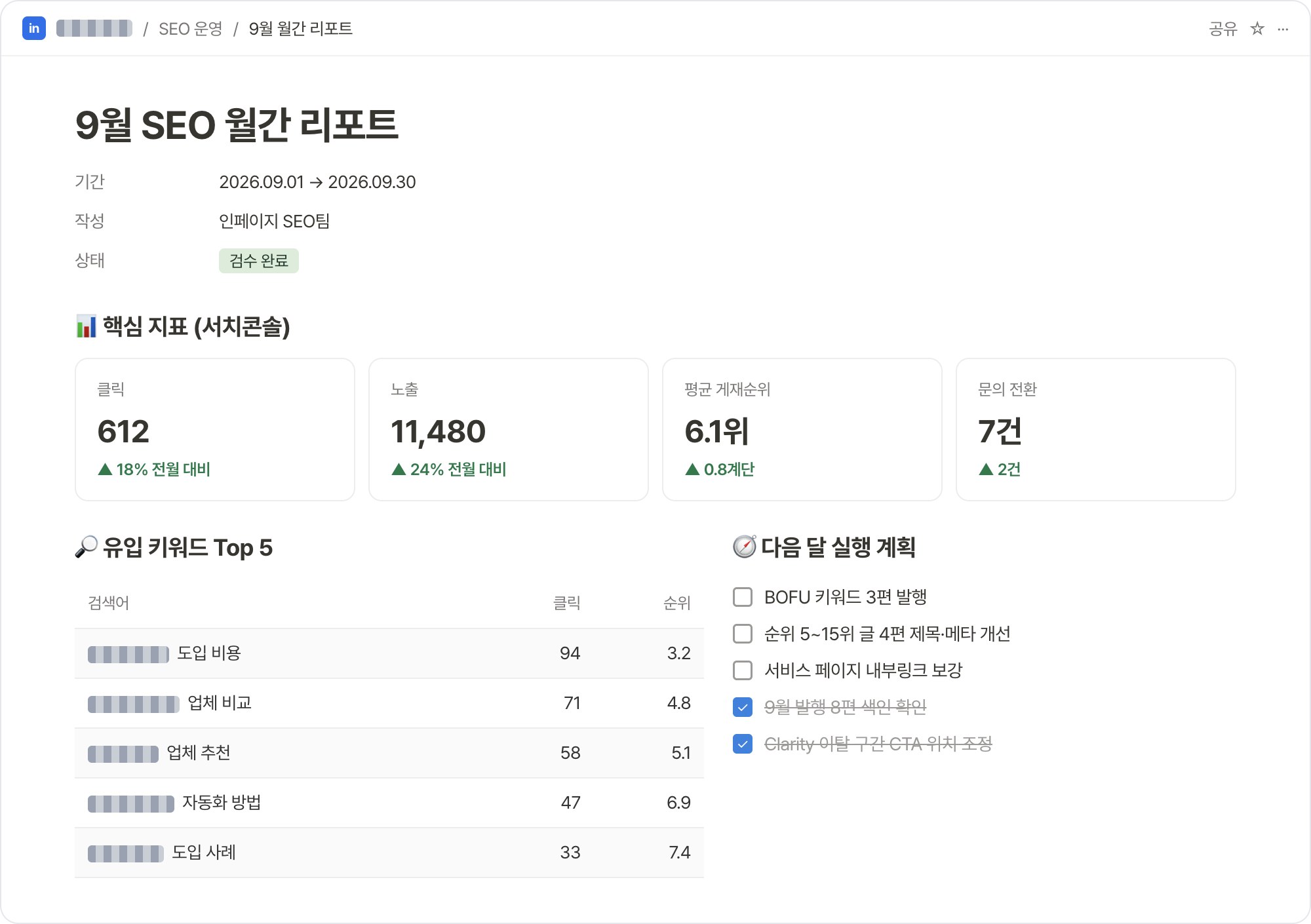Click the clicks value 94
1311x924 pixels.
coord(570,653)
